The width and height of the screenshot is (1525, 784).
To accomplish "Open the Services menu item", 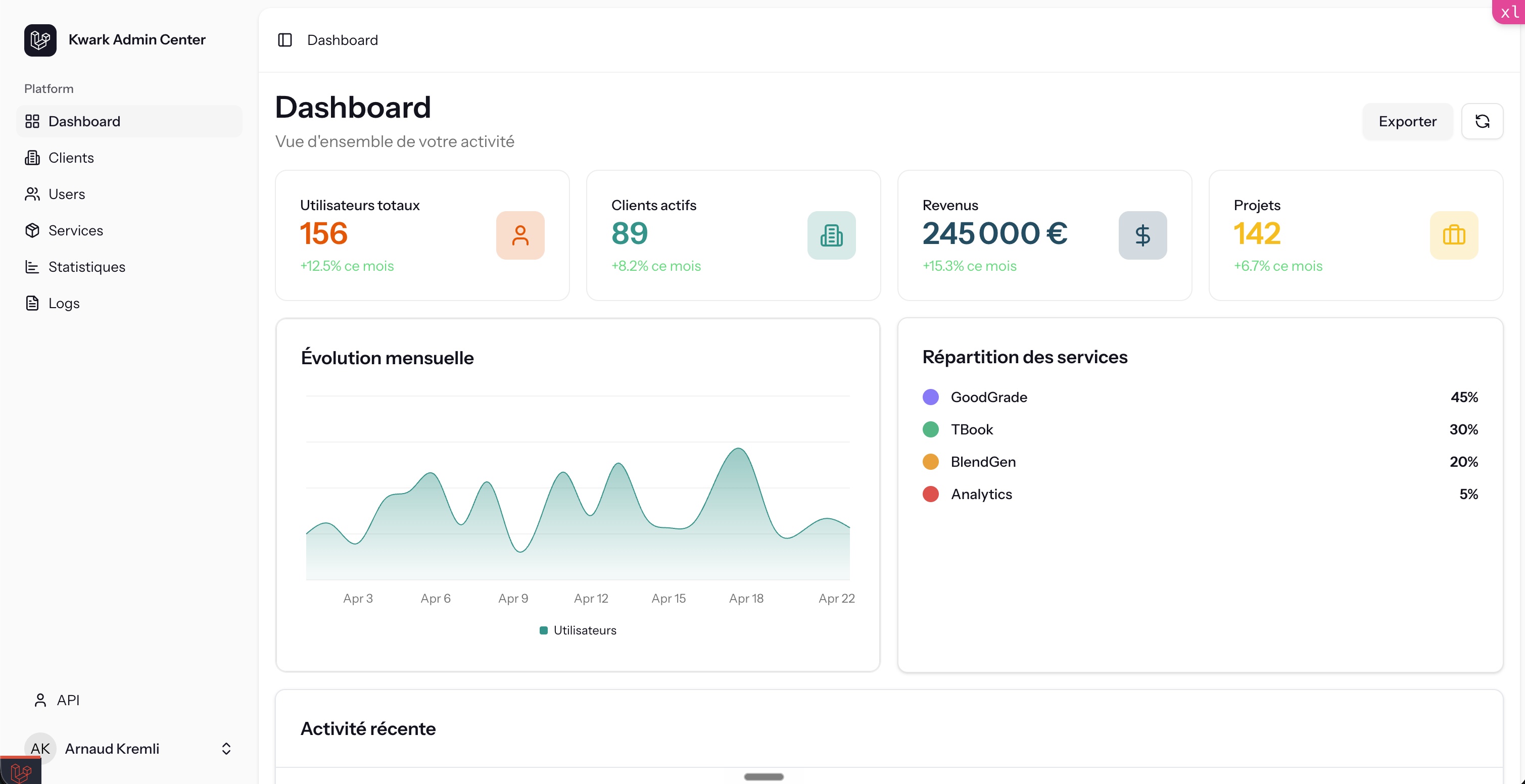I will (129, 230).
